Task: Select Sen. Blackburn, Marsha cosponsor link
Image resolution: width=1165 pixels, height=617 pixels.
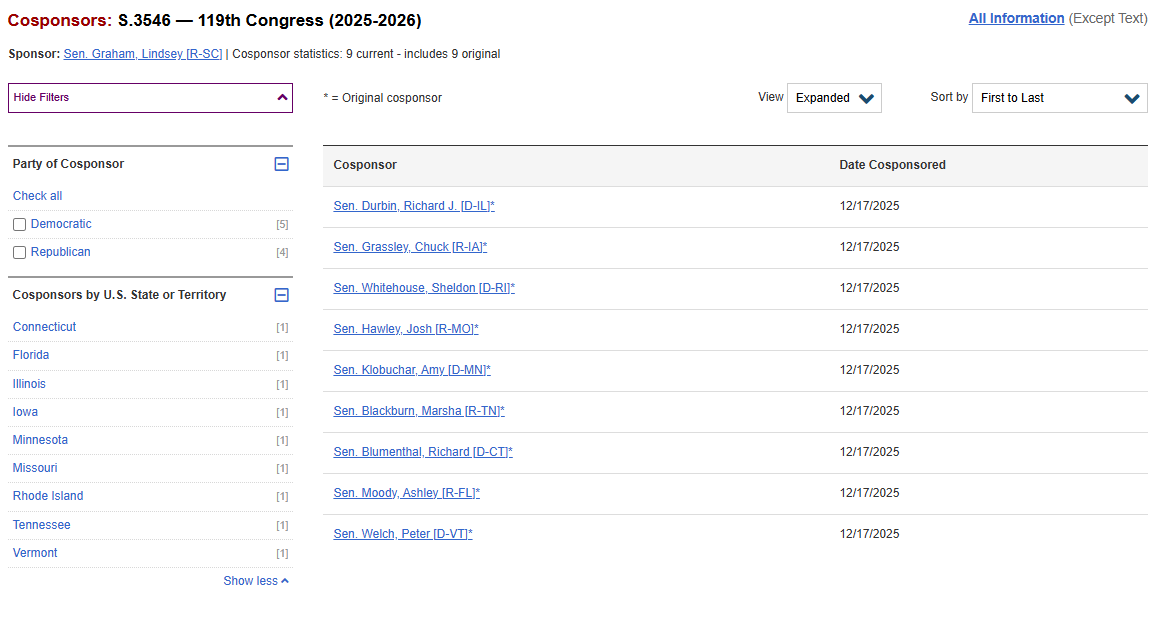Action: coord(418,411)
